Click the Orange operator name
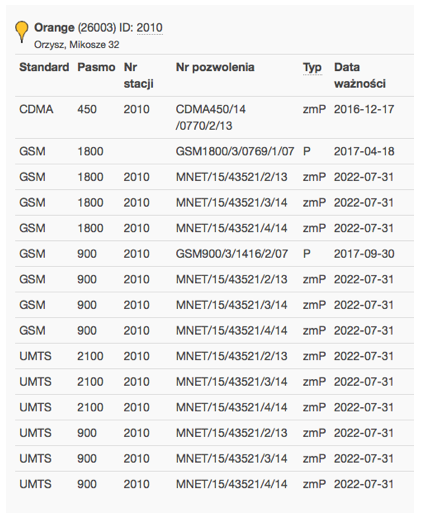 [54, 27]
